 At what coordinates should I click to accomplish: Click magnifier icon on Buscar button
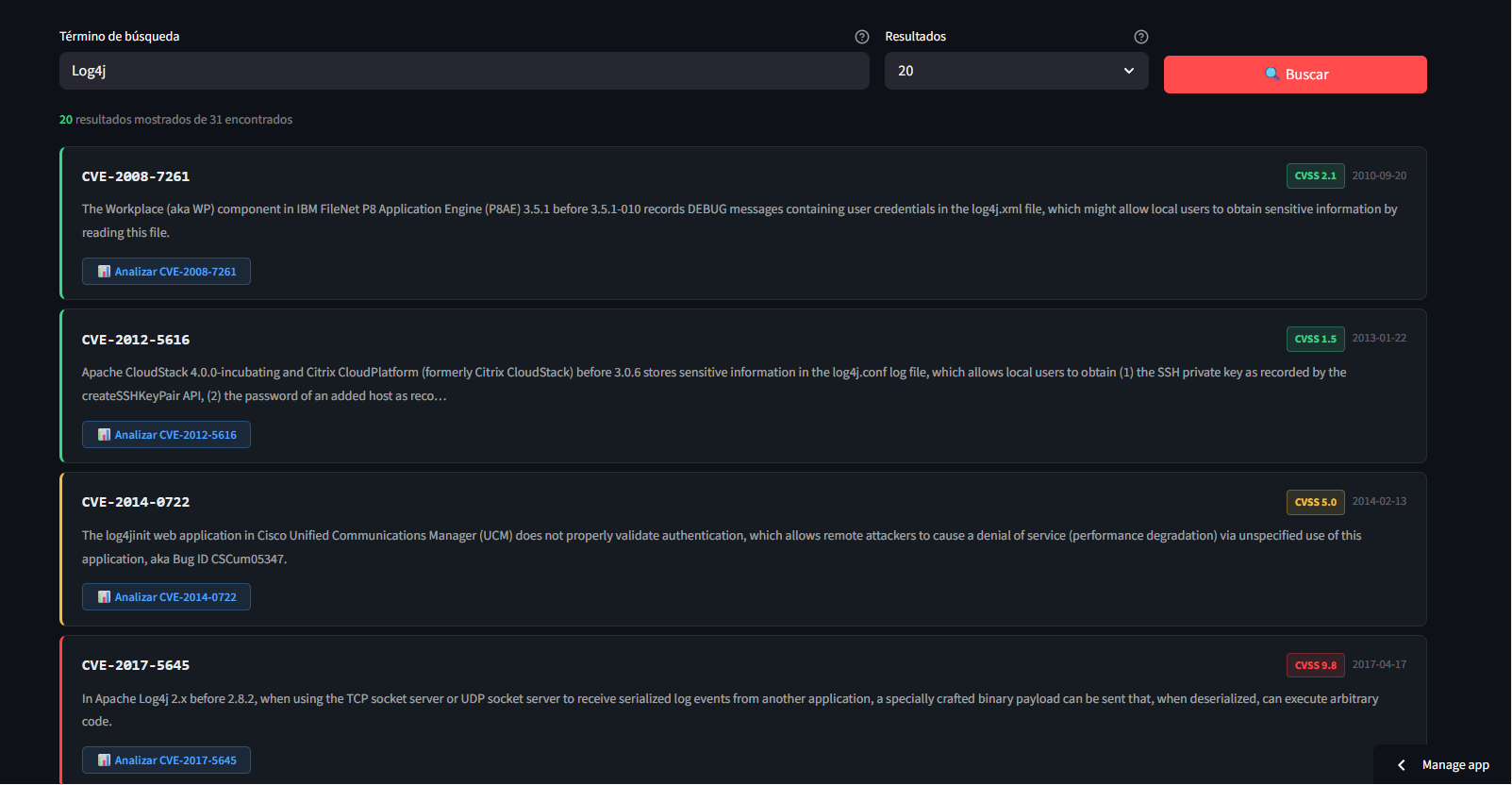(1271, 74)
